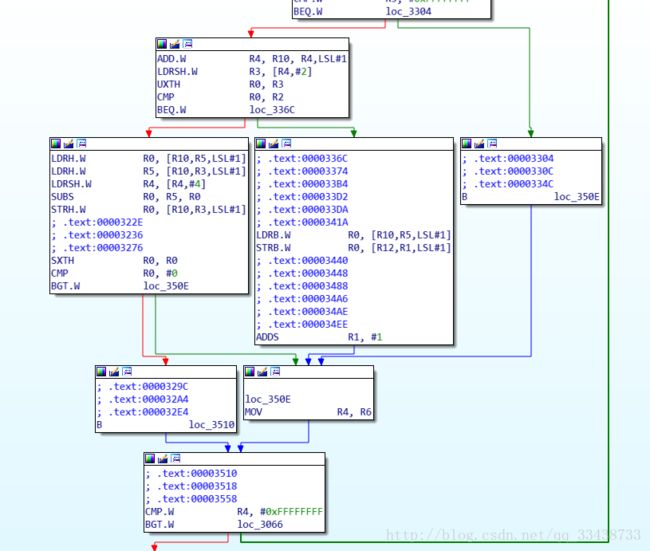Select the ADDS R1, #1 instruction
The height and width of the screenshot is (551, 650).
[319, 337]
